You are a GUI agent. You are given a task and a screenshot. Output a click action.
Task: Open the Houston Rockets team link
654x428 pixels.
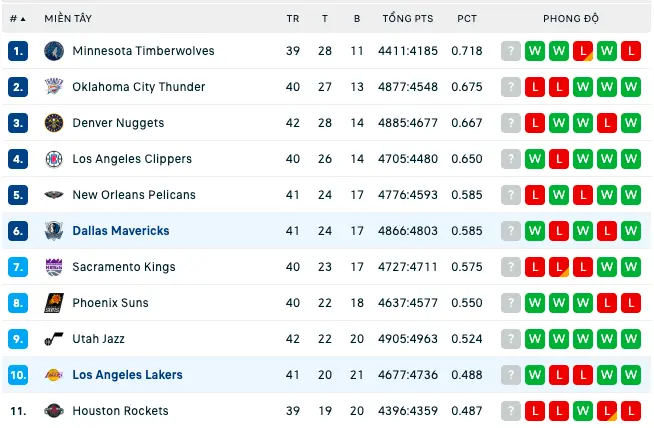(121, 411)
